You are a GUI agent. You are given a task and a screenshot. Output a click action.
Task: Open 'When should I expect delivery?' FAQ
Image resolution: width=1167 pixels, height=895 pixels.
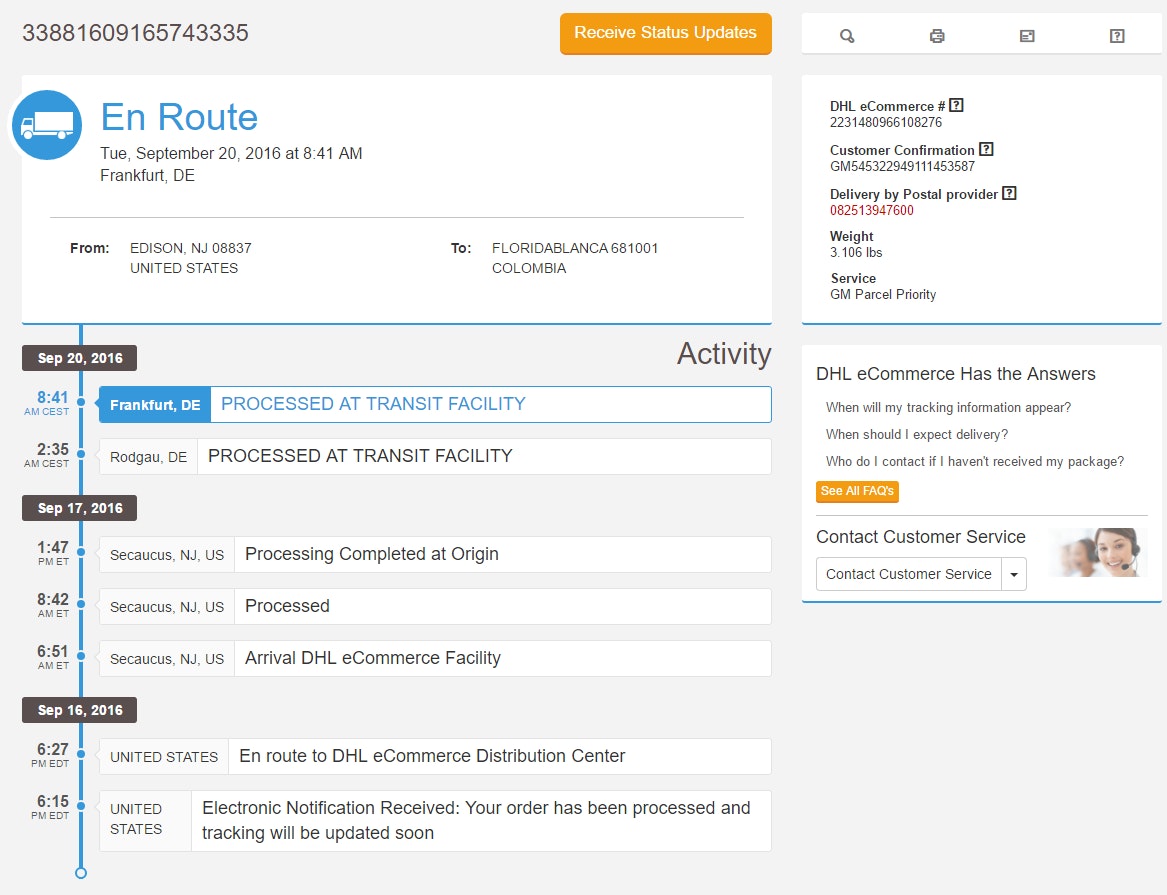click(916, 435)
